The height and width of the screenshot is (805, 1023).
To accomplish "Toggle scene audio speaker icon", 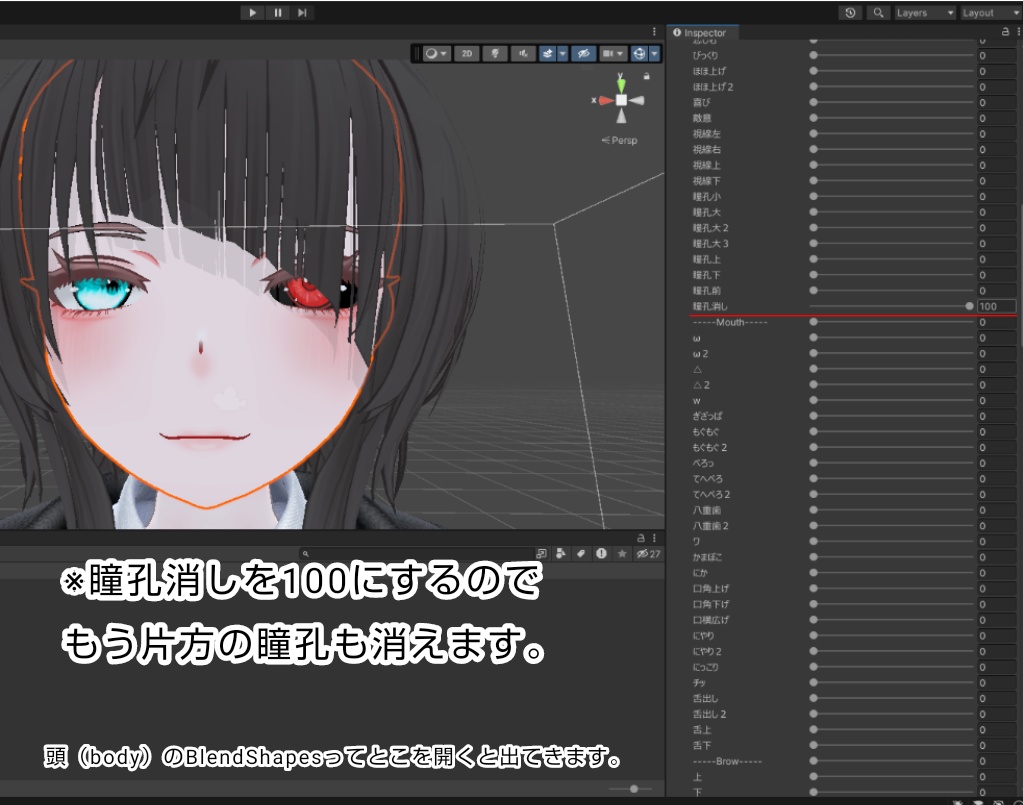I will click(x=523, y=53).
